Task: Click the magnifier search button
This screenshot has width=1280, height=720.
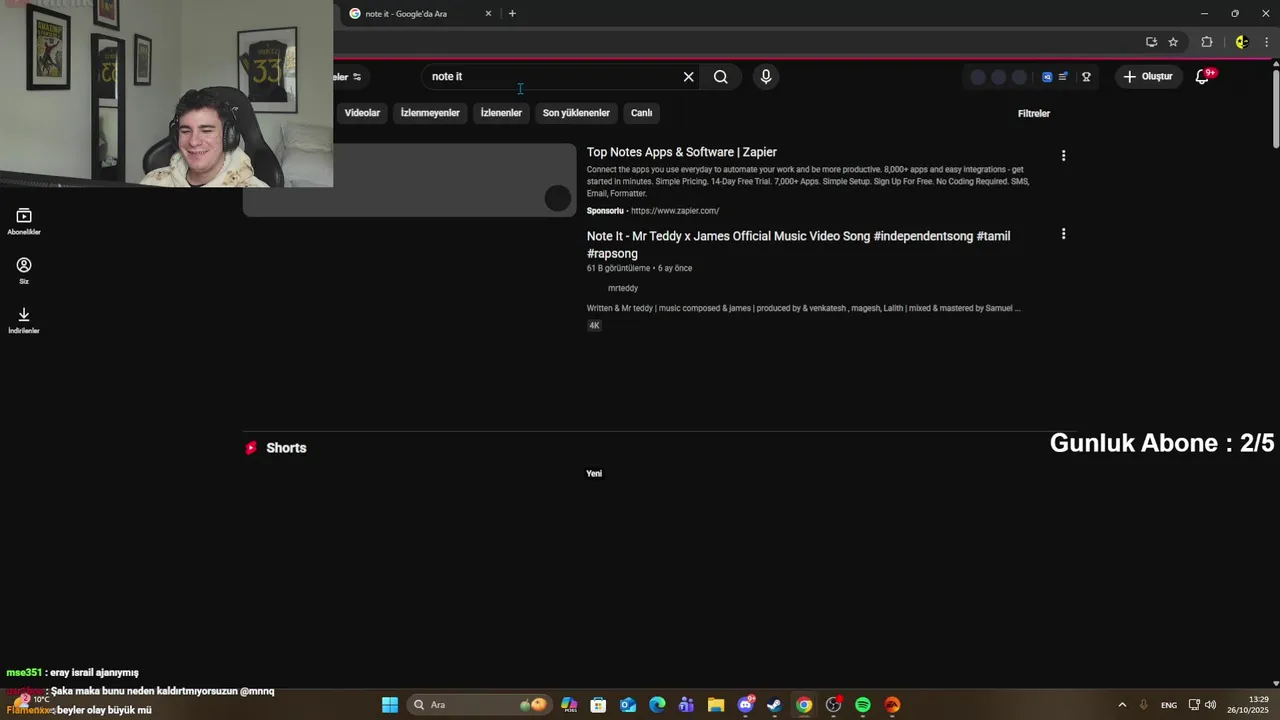Action: point(720,77)
